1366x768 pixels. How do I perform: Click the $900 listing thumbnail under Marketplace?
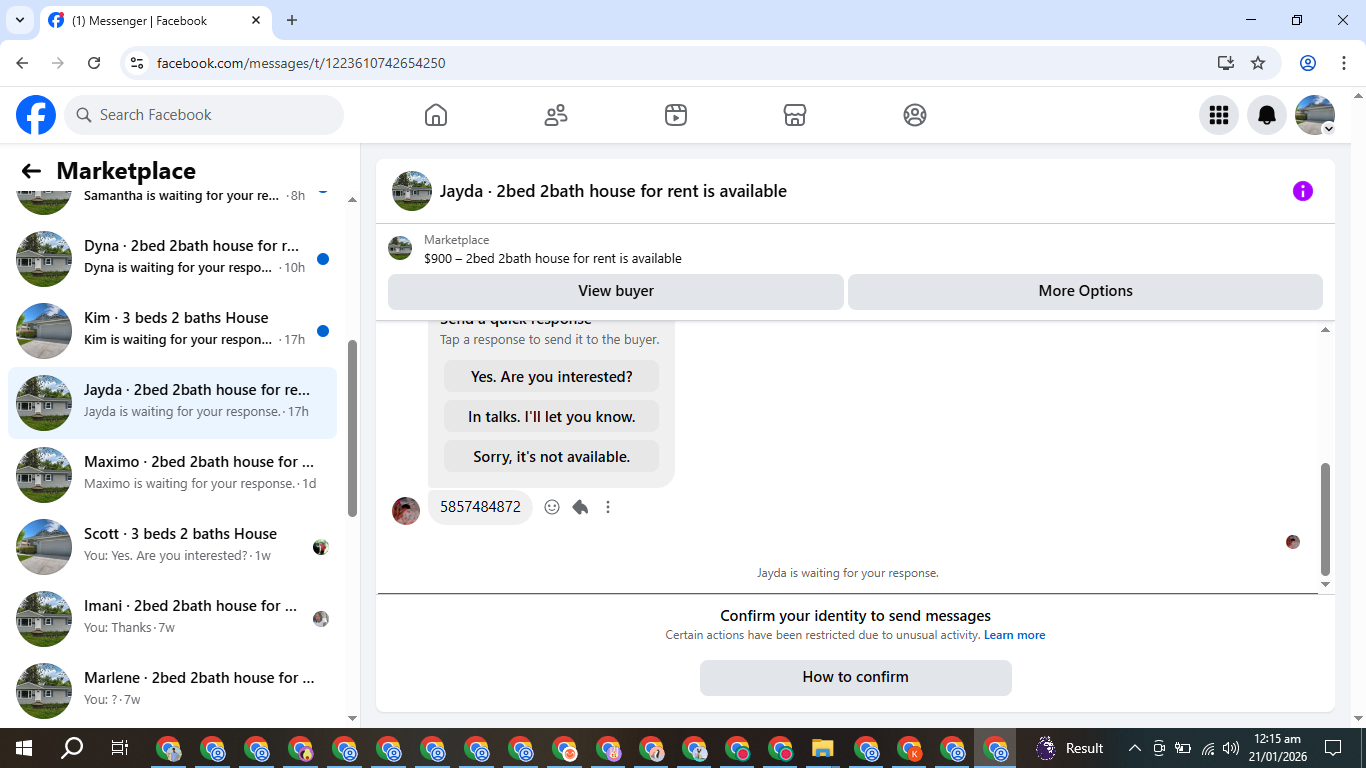point(400,248)
